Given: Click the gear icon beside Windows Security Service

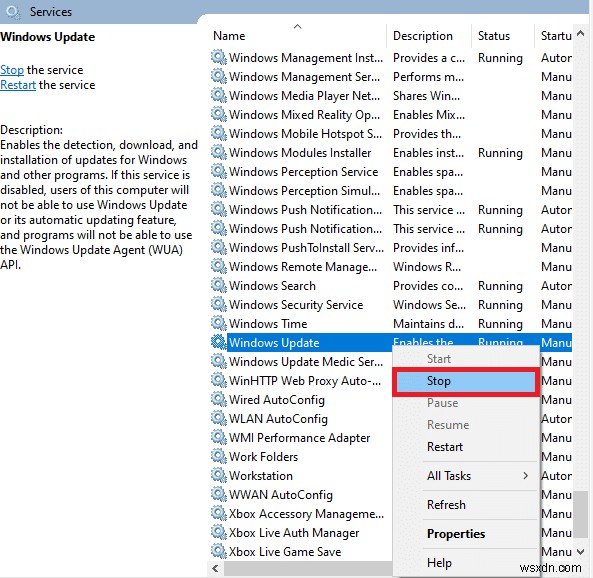Looking at the screenshot, I should (x=219, y=305).
